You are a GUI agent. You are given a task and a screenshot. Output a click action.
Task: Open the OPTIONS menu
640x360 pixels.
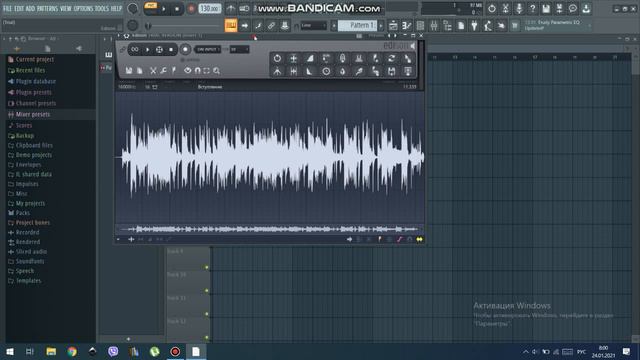coord(83,8)
